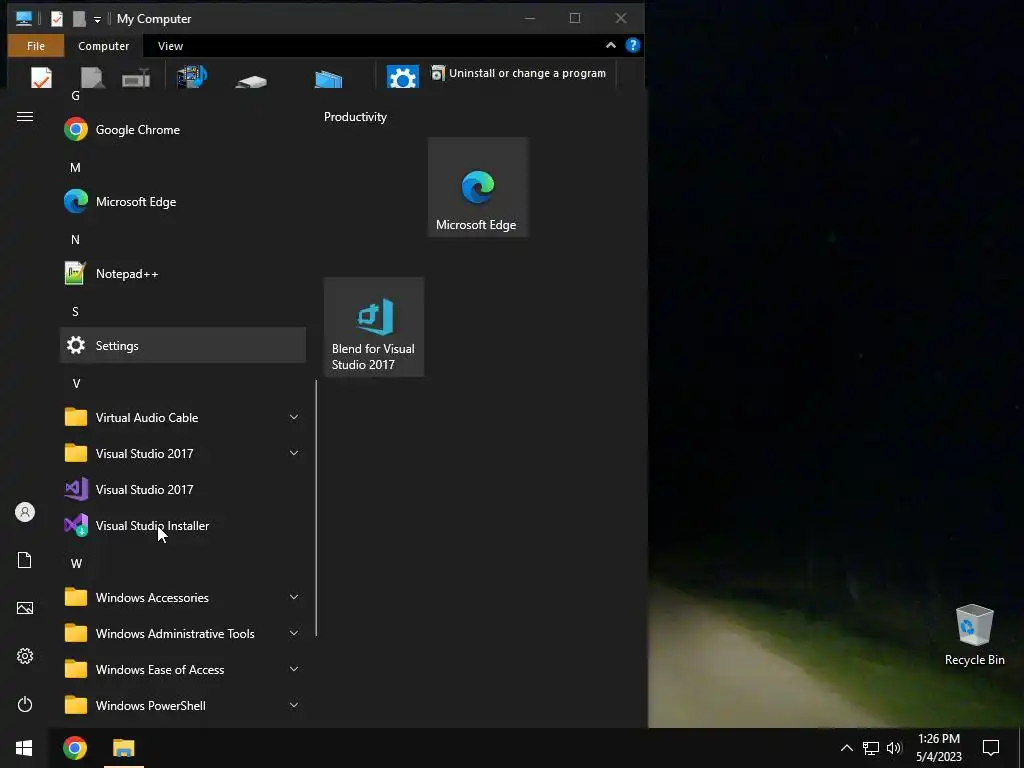Open the File tab in My Computer

click(36, 46)
